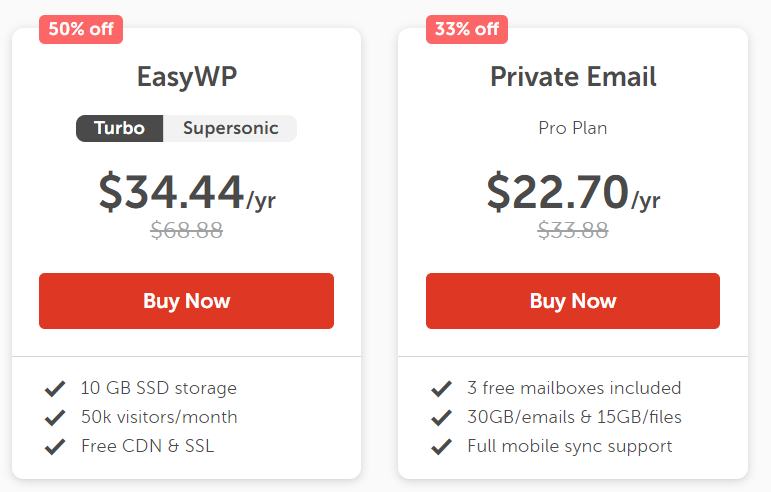Click Buy Now for EasyWP
This screenshot has width=771, height=492.
[186, 301]
